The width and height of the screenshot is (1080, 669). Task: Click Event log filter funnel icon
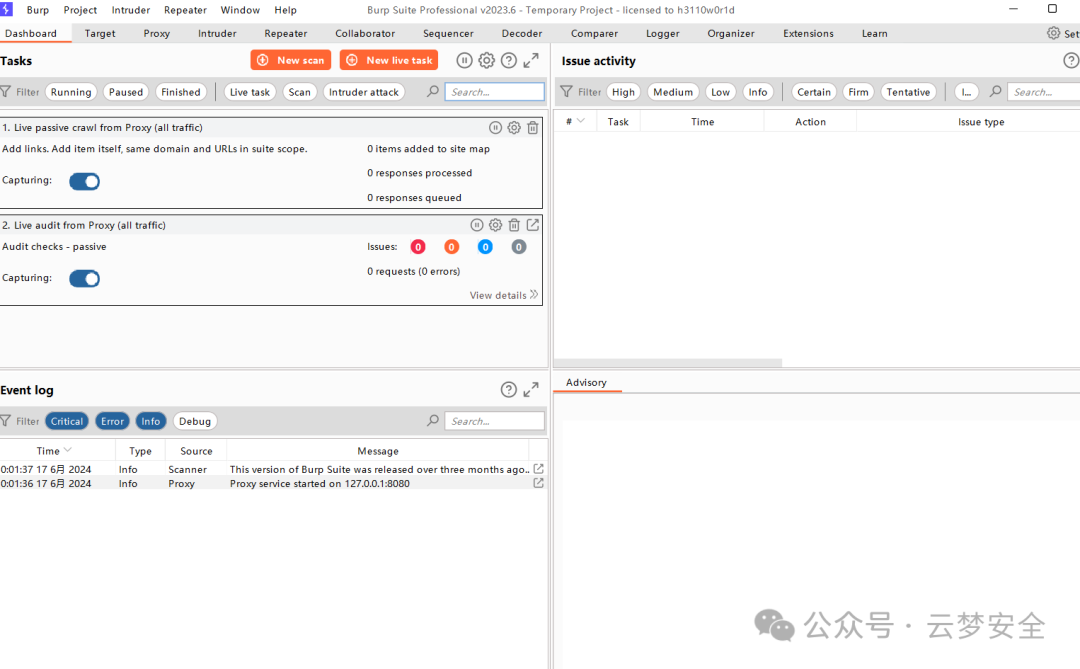tap(6, 421)
